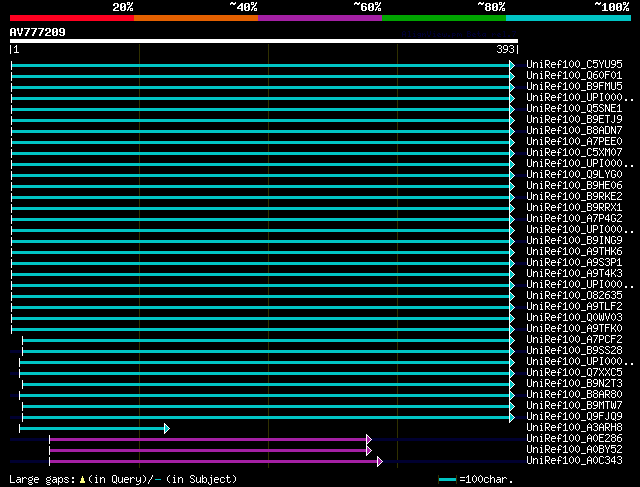Viewport: 640px width, 487px height.
Task: Click the purple alignment bar for A0E286
Action: (211, 439)
